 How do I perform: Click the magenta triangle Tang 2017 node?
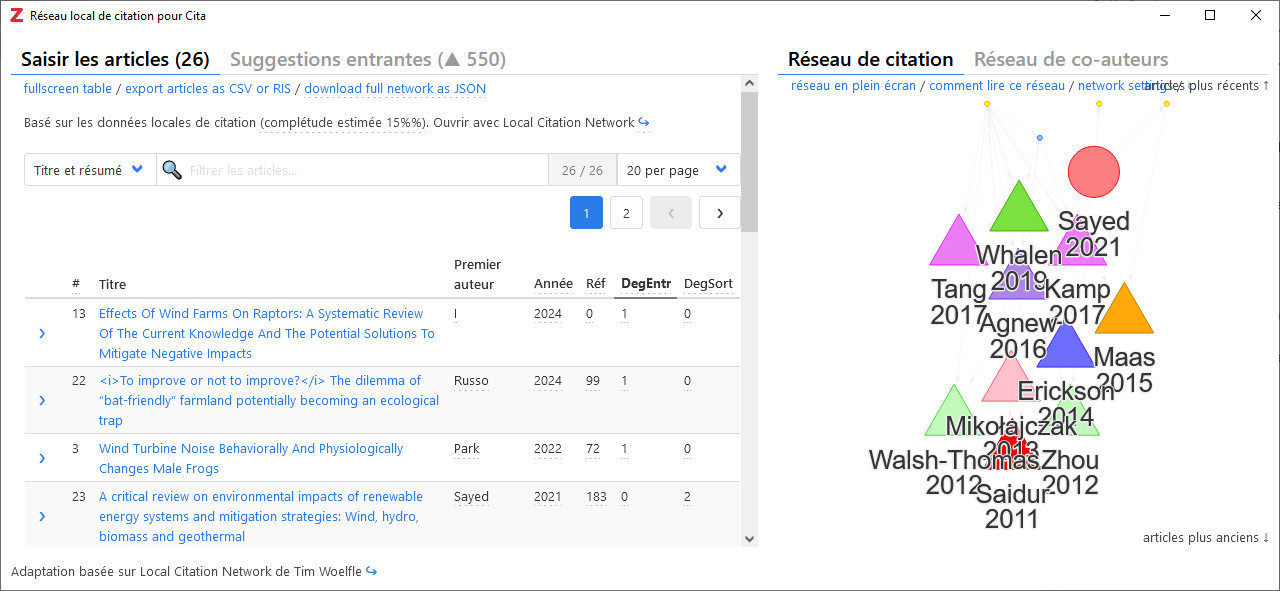click(x=958, y=245)
